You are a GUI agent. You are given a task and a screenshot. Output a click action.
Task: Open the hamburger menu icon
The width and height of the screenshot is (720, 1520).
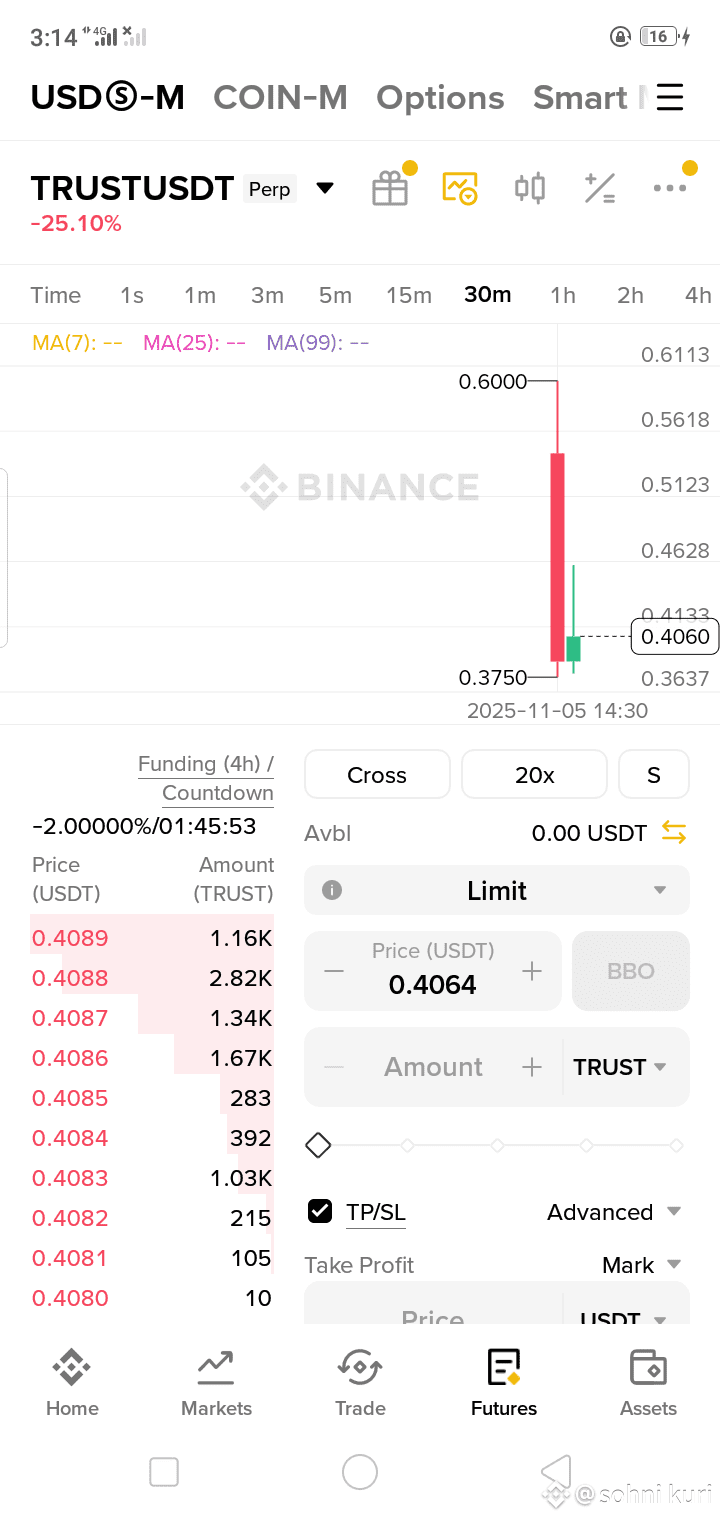670,97
